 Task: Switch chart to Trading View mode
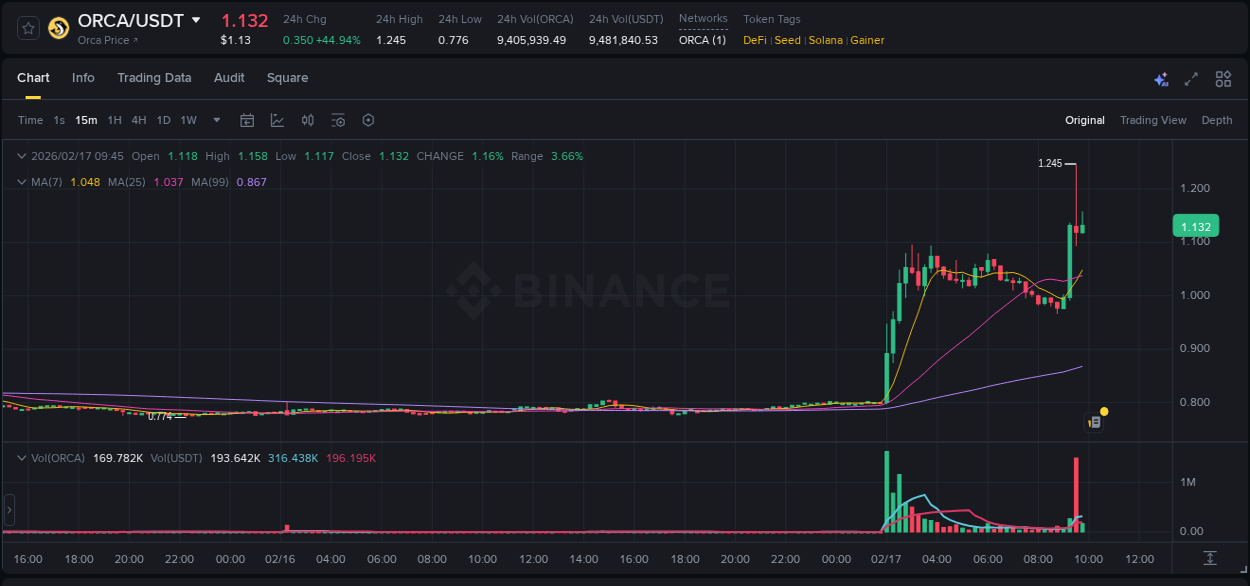1152,120
